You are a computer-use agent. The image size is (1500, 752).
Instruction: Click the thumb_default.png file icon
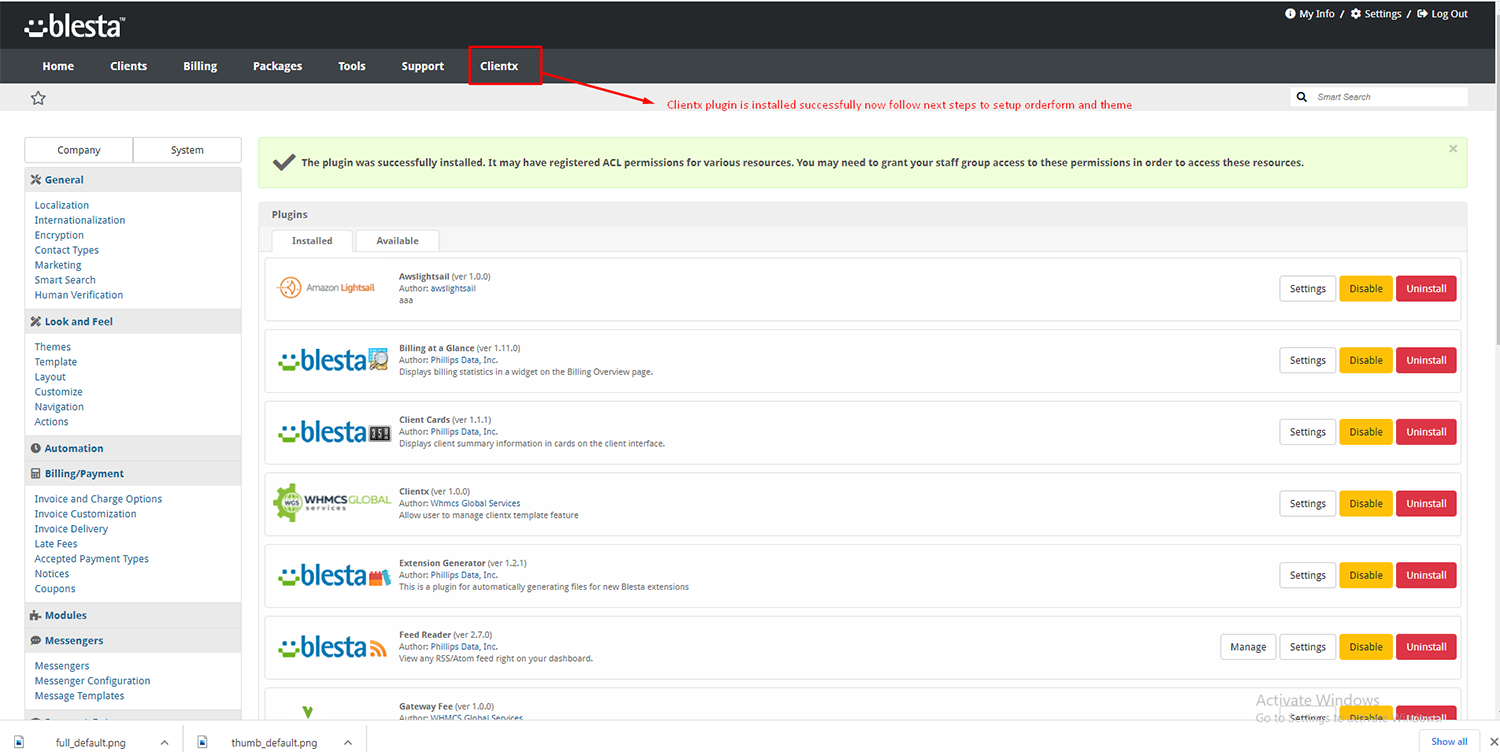(203, 742)
